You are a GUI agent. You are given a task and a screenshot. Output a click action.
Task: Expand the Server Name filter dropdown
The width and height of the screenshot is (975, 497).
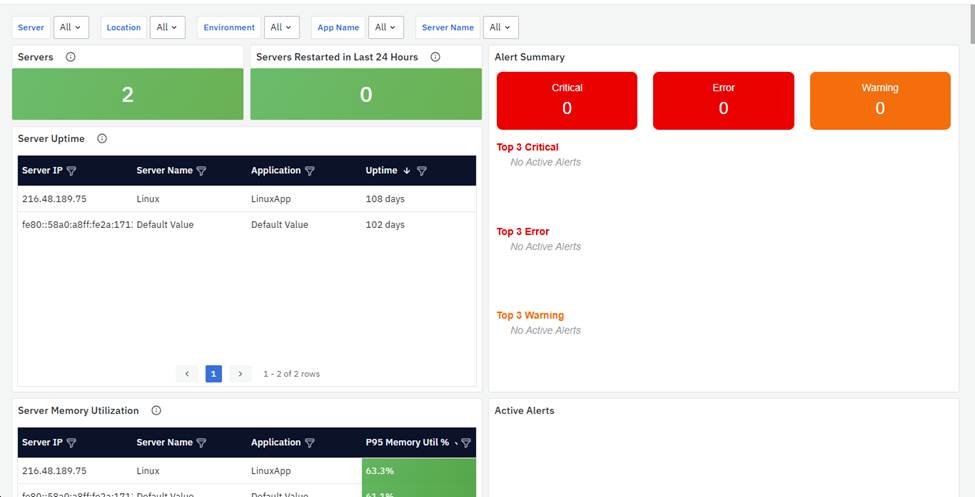tap(500, 27)
